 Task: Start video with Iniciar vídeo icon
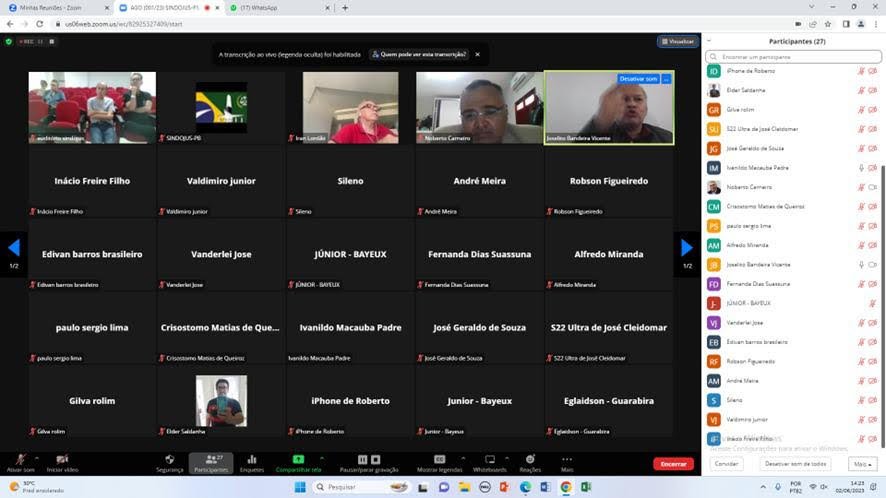tap(61, 459)
